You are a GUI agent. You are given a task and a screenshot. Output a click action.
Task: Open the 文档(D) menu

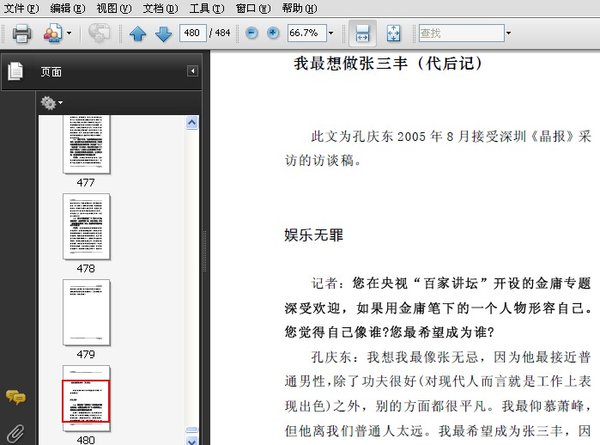click(160, 8)
